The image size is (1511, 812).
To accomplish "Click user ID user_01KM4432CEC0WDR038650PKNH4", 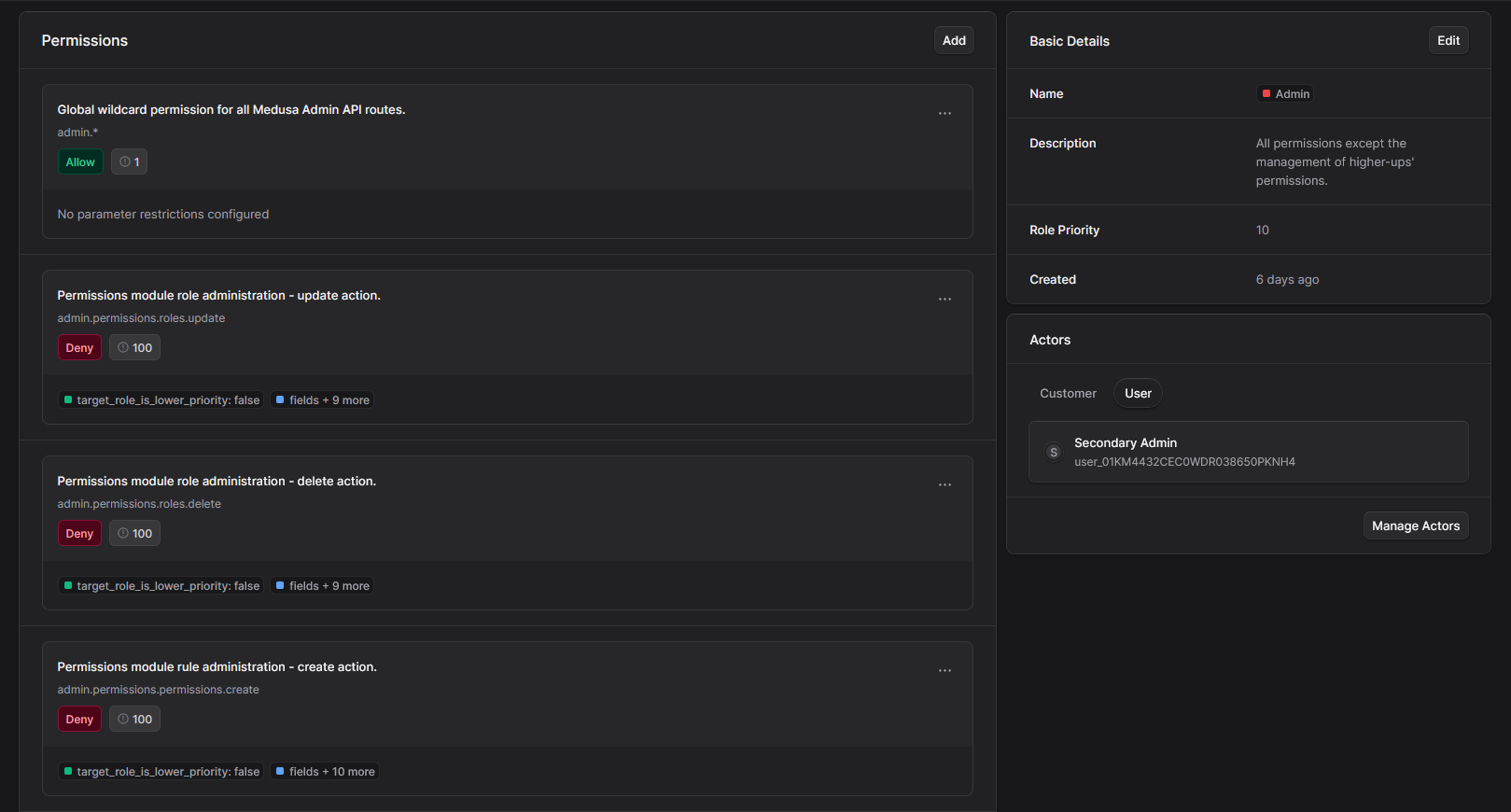I will [x=1184, y=462].
